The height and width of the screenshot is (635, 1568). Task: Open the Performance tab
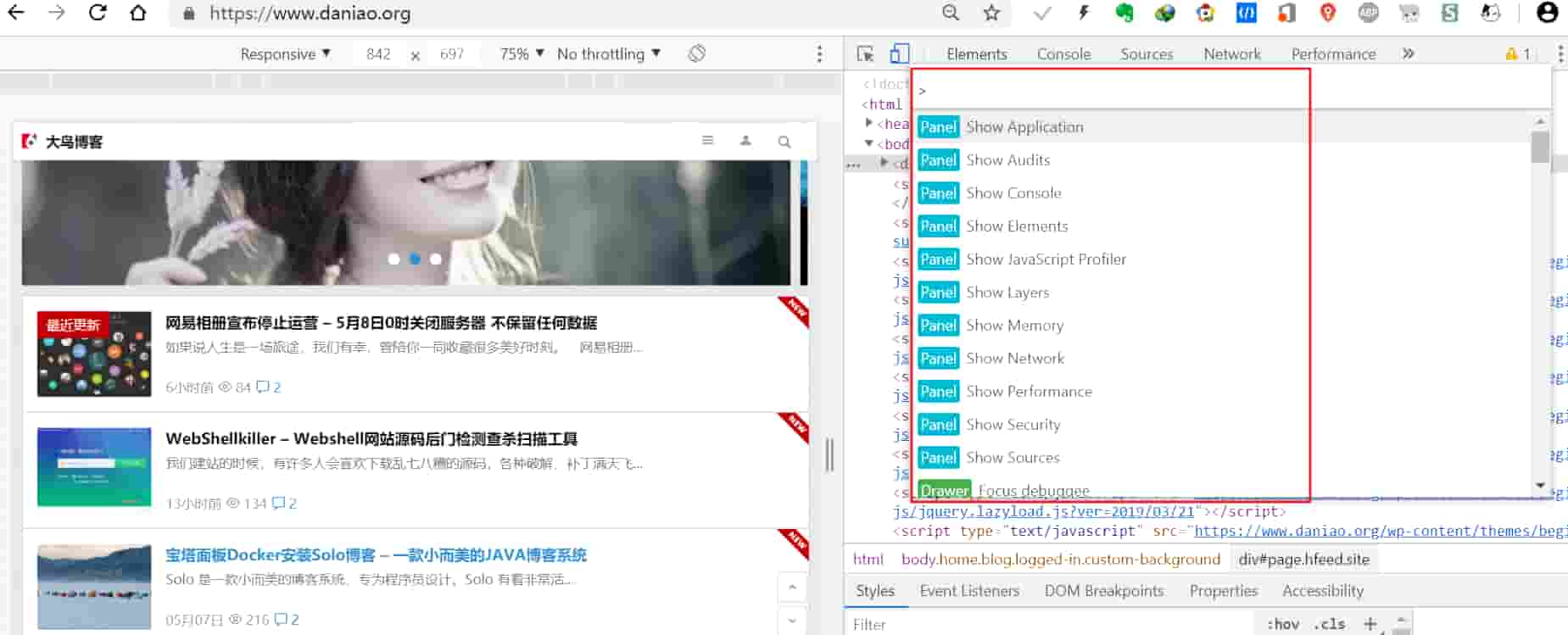click(x=1333, y=54)
